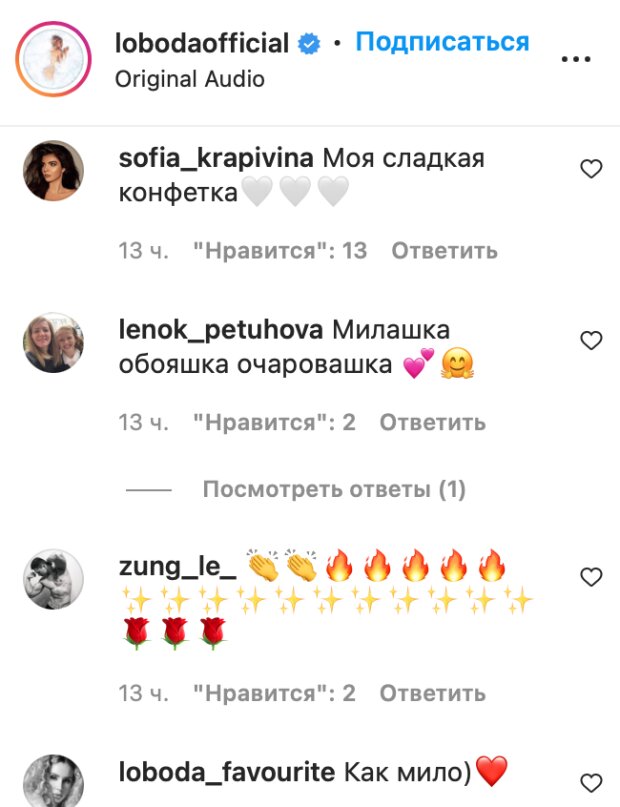Click the Подписаться follow button
620x807 pixels.
click(442, 42)
